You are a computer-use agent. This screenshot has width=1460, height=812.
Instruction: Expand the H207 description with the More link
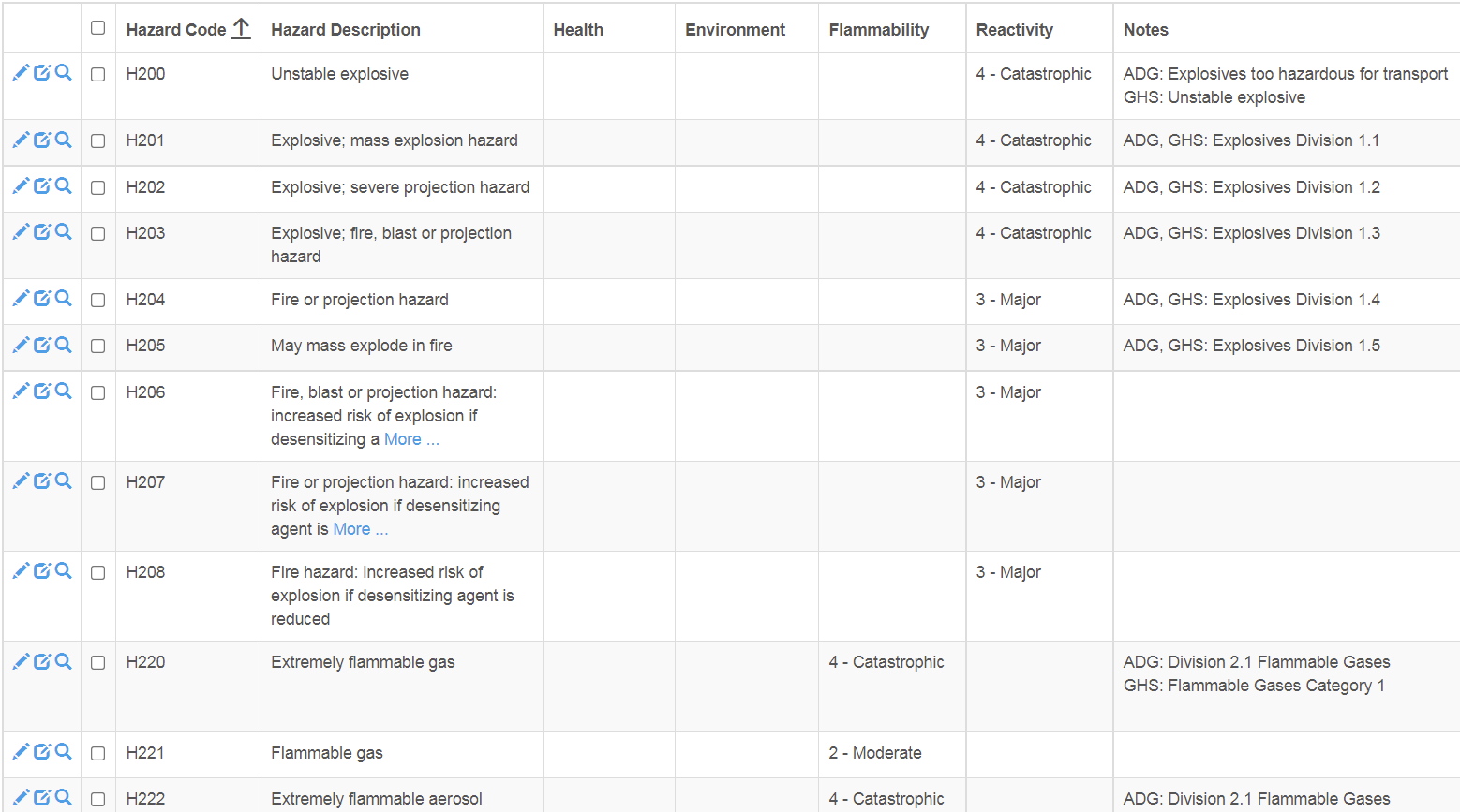tap(360, 529)
